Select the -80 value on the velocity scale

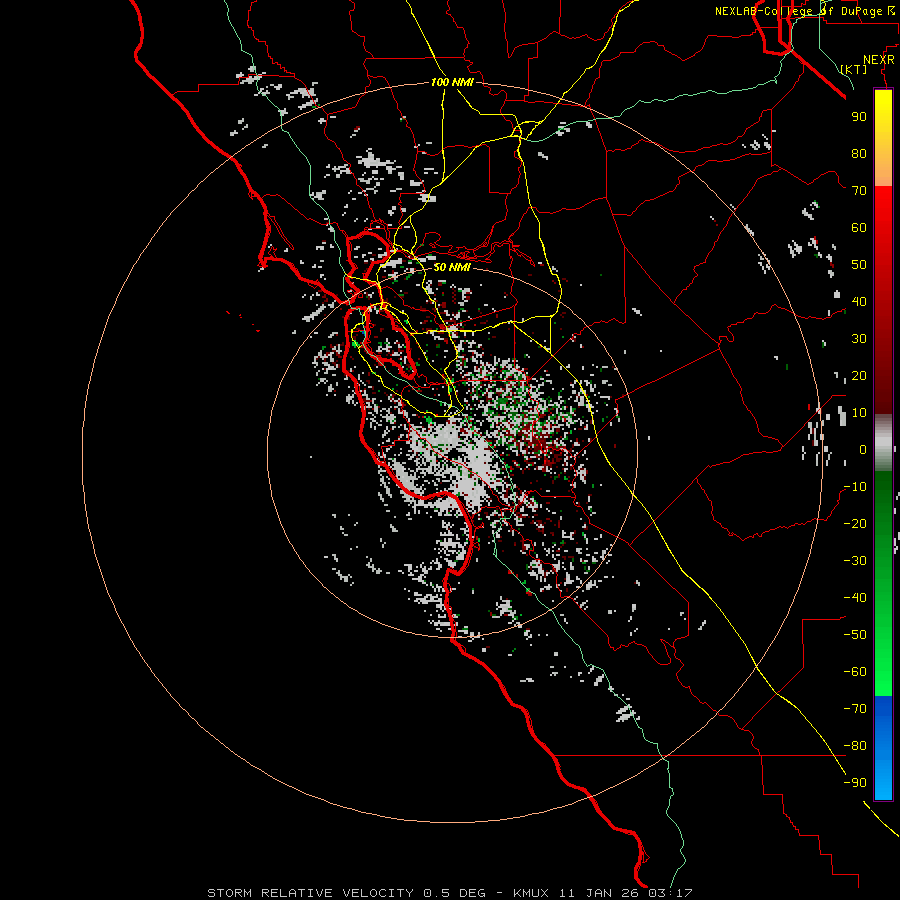[855, 746]
